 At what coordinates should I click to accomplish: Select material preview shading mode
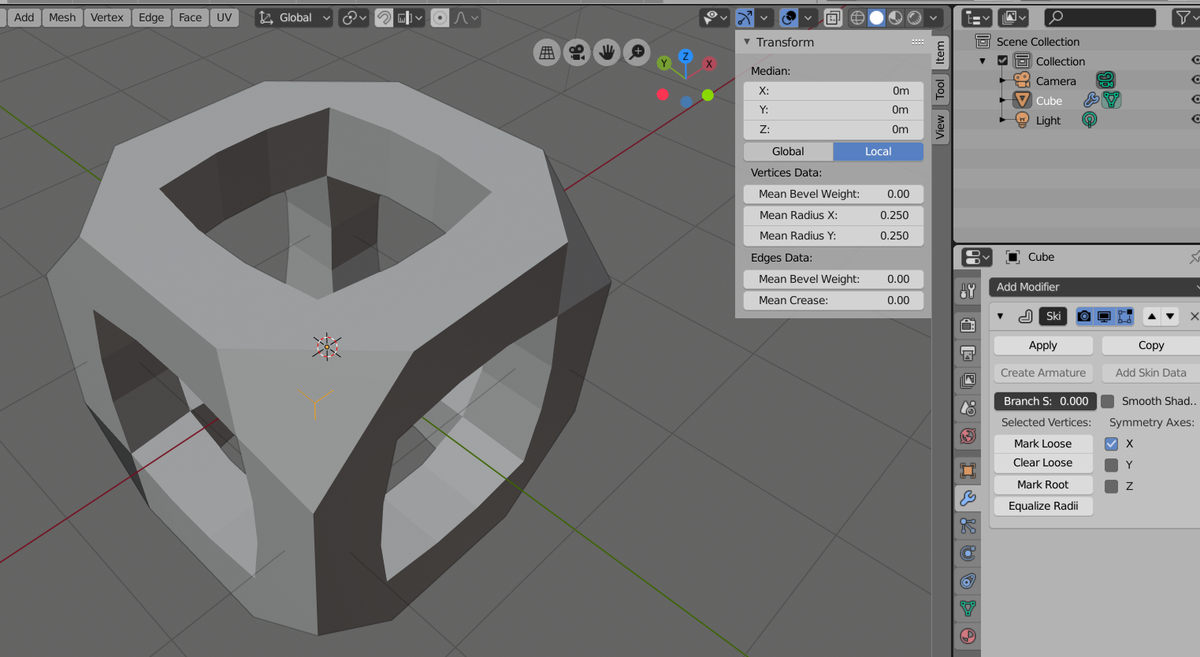pyautogui.click(x=896, y=18)
